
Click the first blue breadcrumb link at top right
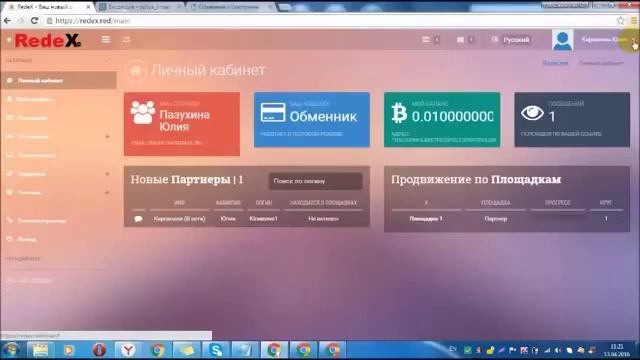tap(555, 63)
